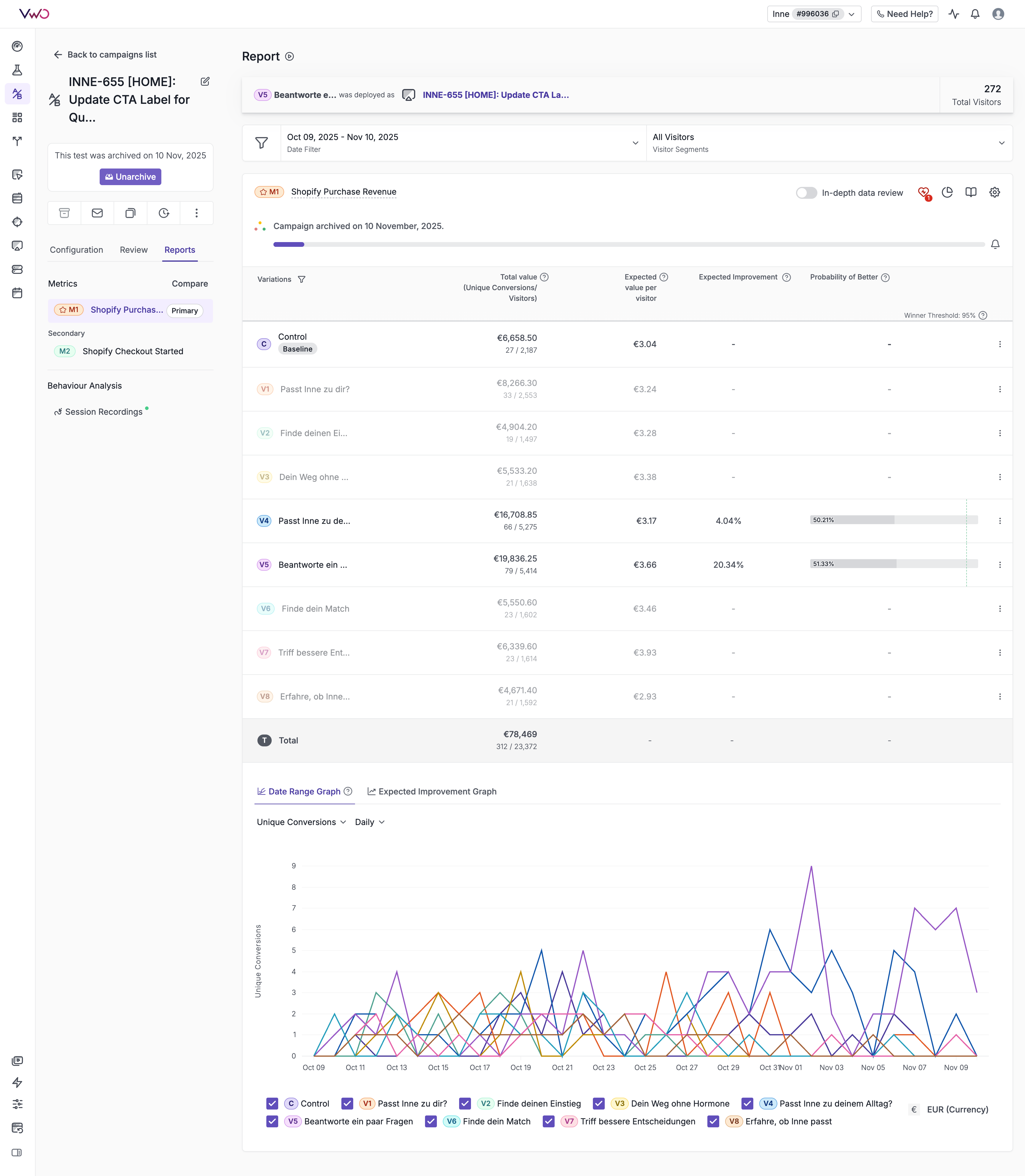This screenshot has width=1025, height=1176.
Task: Uncheck the Control variation in graph legend
Action: [x=272, y=1103]
